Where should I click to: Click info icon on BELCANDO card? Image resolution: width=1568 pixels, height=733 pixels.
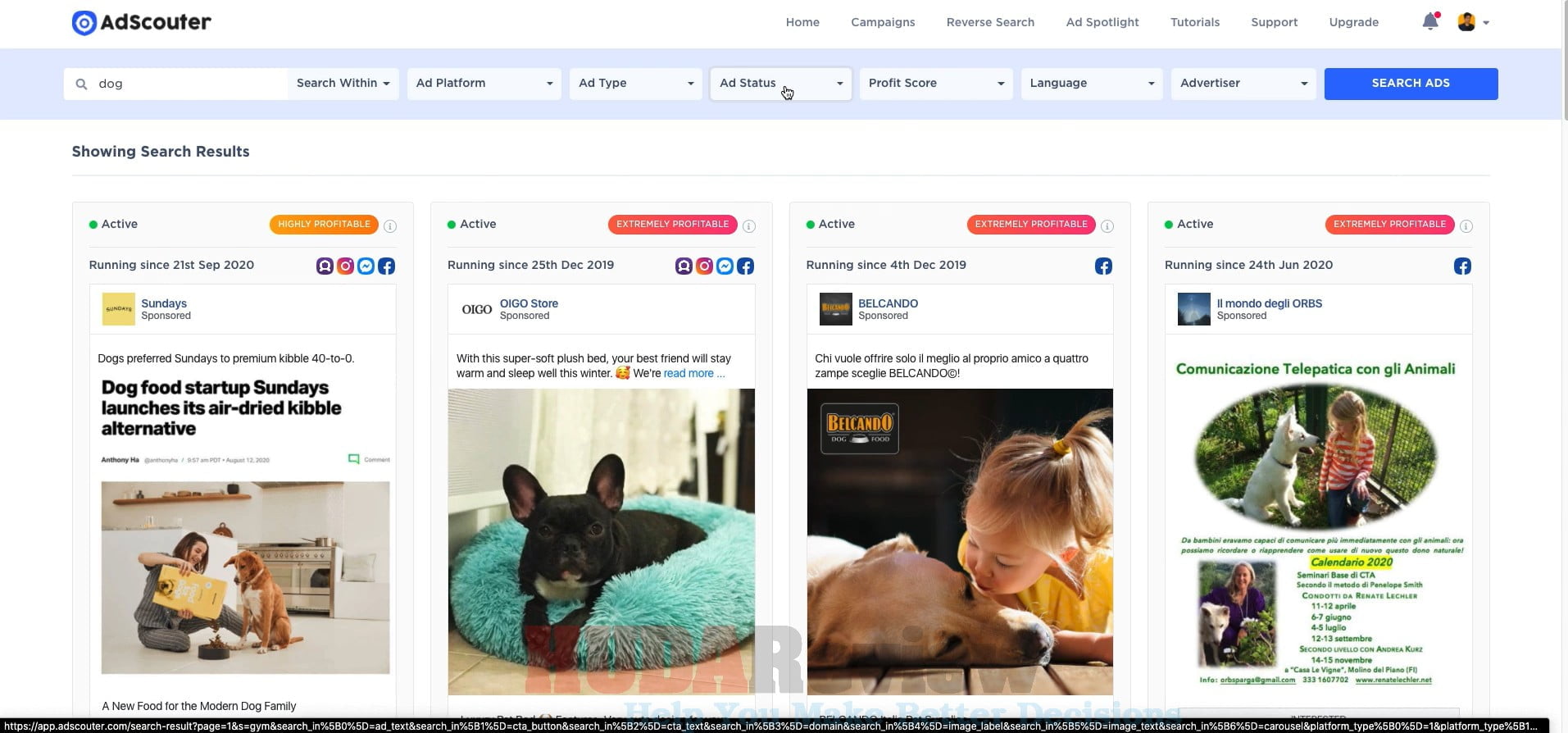[x=1107, y=225]
